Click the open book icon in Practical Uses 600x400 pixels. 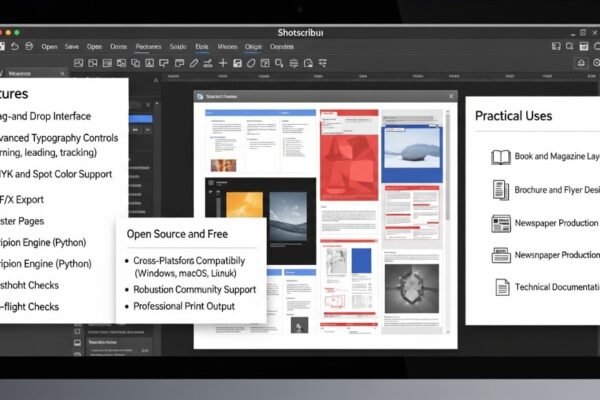[501, 157]
